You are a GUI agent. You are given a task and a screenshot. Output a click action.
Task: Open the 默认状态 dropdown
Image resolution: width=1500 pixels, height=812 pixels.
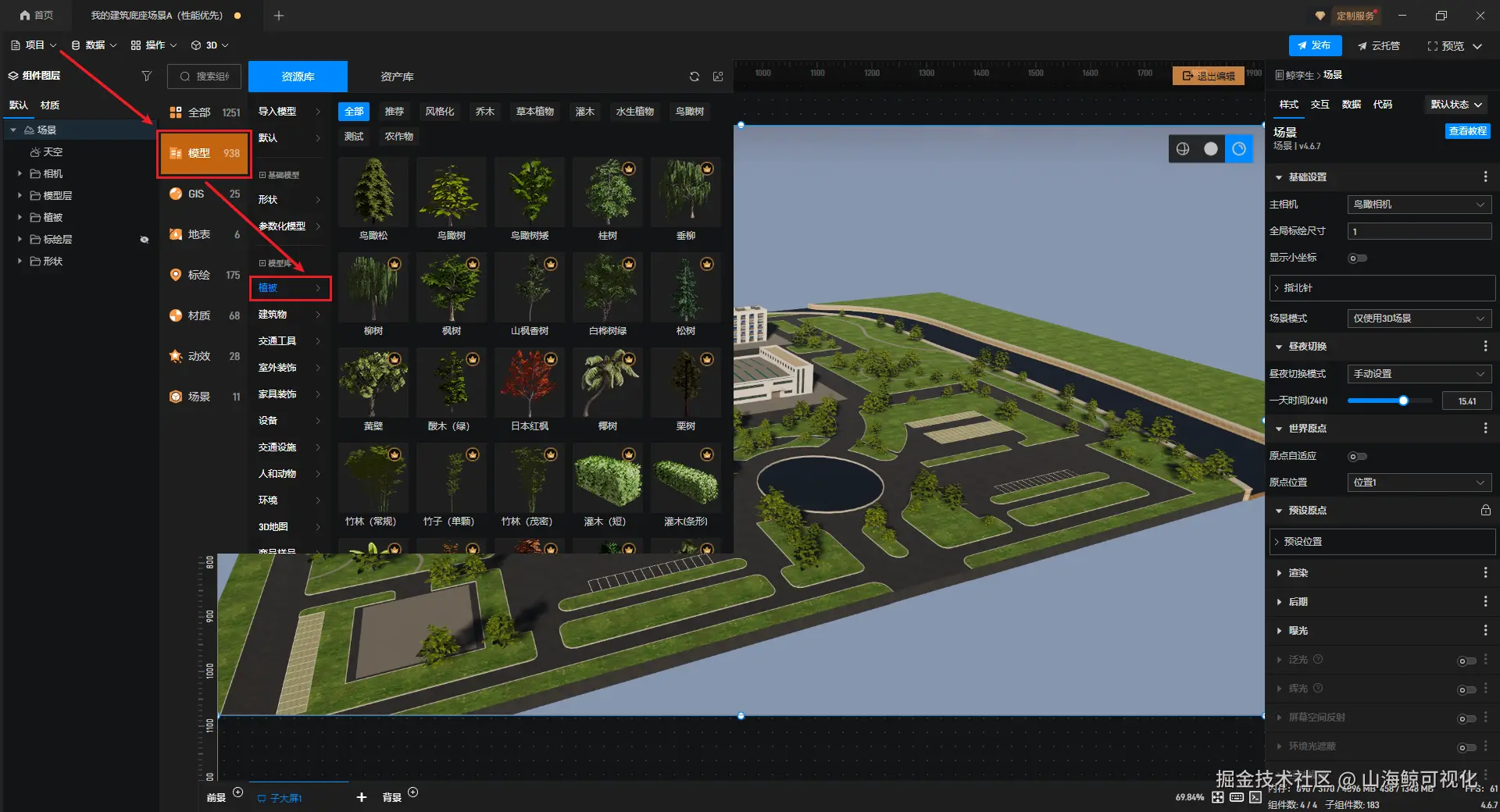click(1456, 105)
